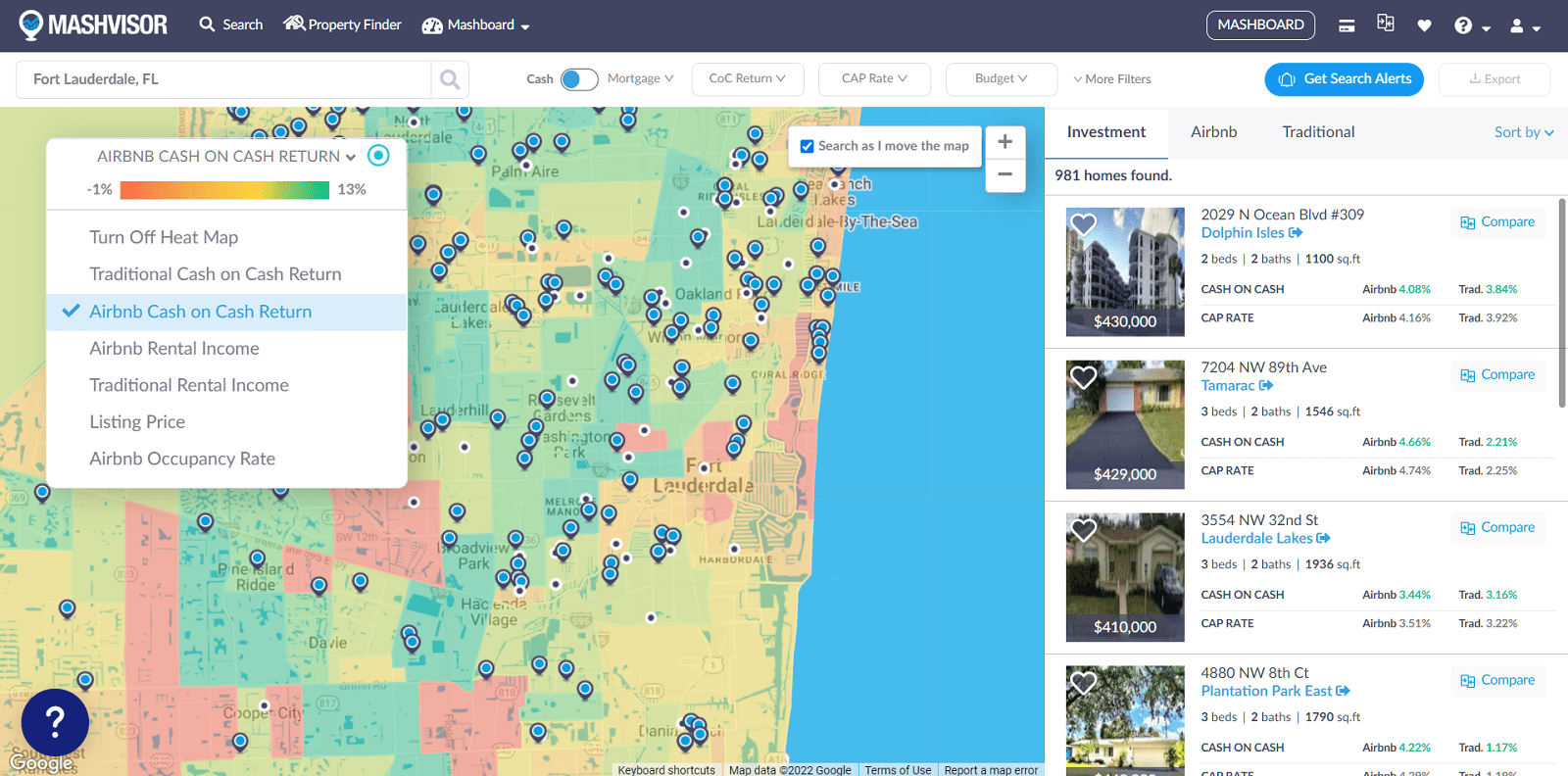Click 2029 N Ocean Blvd #309 address title
The width and height of the screenshot is (1568, 776).
tap(1283, 215)
